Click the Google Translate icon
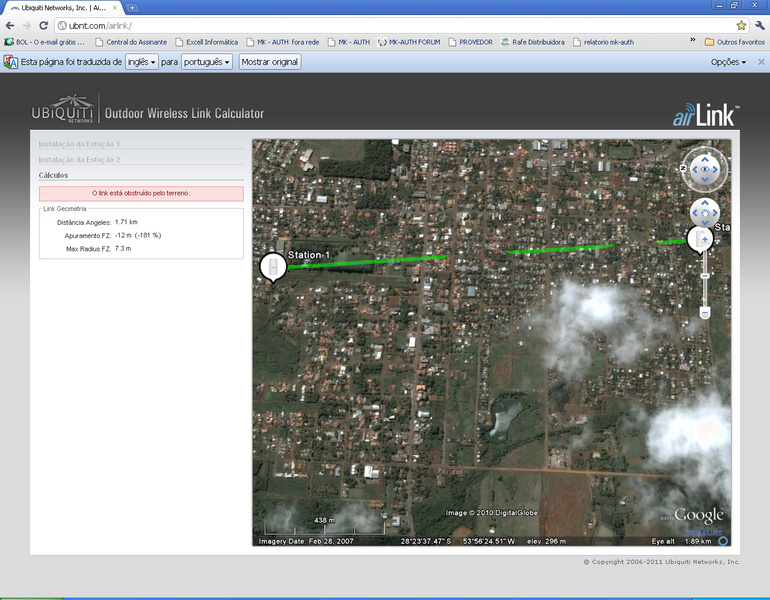The height and width of the screenshot is (600, 770). 11,62
